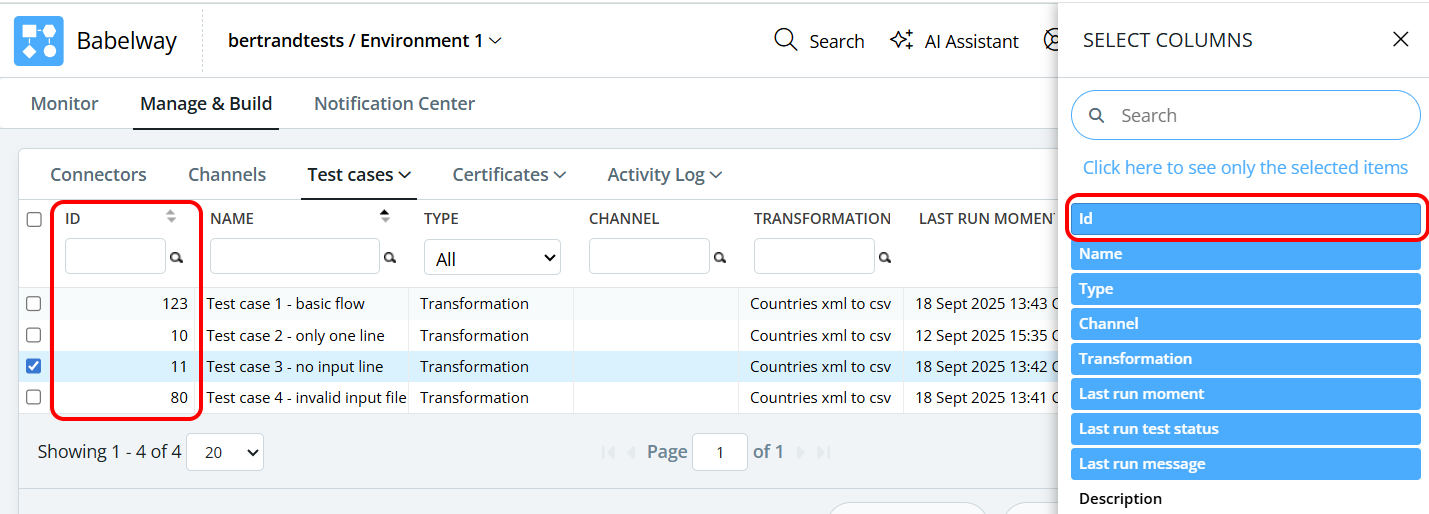The height and width of the screenshot is (514, 1429).
Task: Click the NAME column sort arrows
Action: (x=385, y=216)
